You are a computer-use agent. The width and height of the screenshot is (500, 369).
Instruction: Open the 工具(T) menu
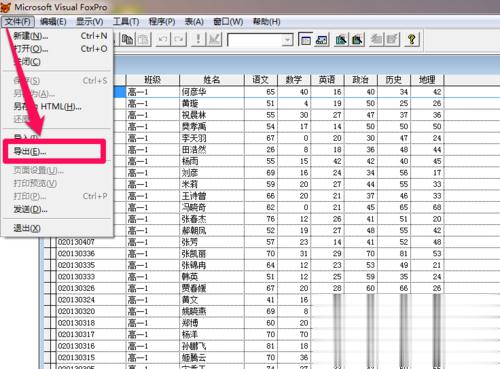click(126, 22)
